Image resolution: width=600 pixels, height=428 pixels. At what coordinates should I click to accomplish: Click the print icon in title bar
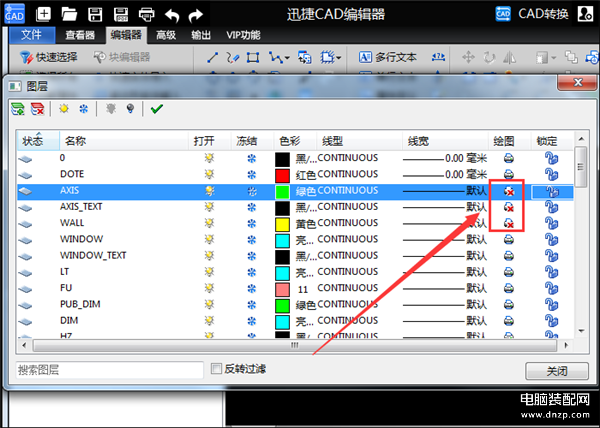[147, 15]
